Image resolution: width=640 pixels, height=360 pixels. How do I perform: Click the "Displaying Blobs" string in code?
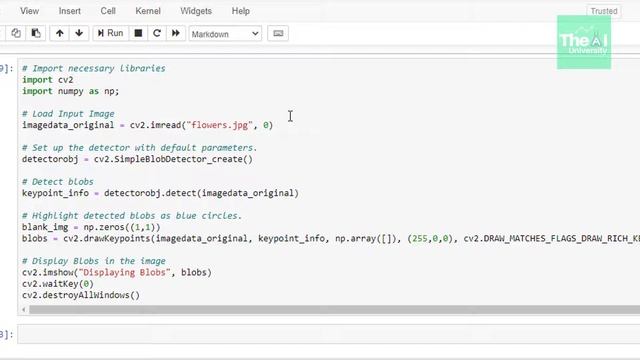point(124,272)
